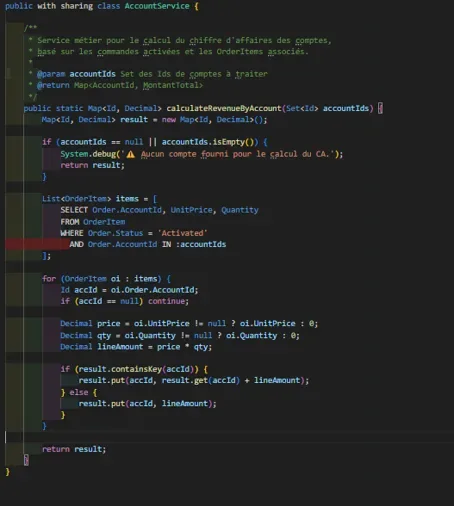Screen dimensions: 454x506
Task: Click 'Service métier pour le calcul' comment line
Action: 184,40
